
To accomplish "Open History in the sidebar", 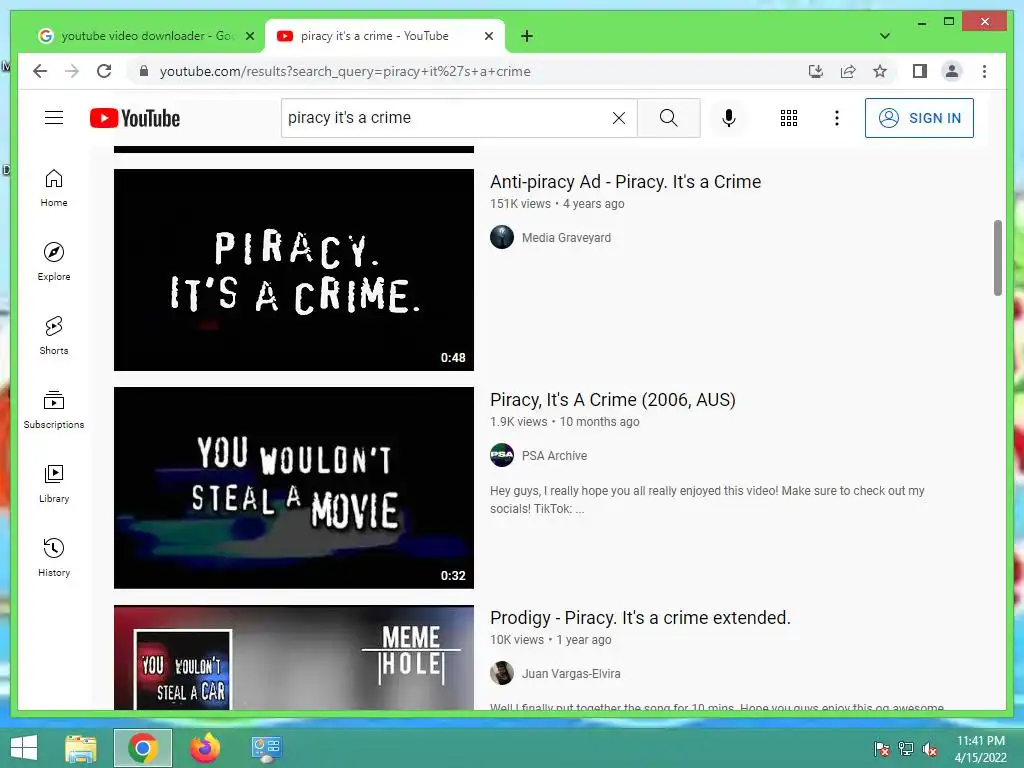I will point(54,557).
